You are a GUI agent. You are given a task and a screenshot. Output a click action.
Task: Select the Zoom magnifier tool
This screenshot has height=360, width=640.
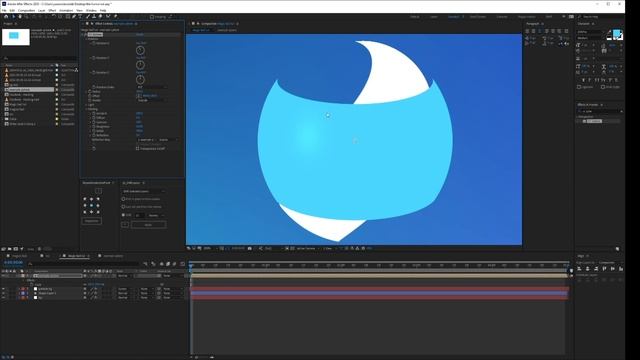26,17
